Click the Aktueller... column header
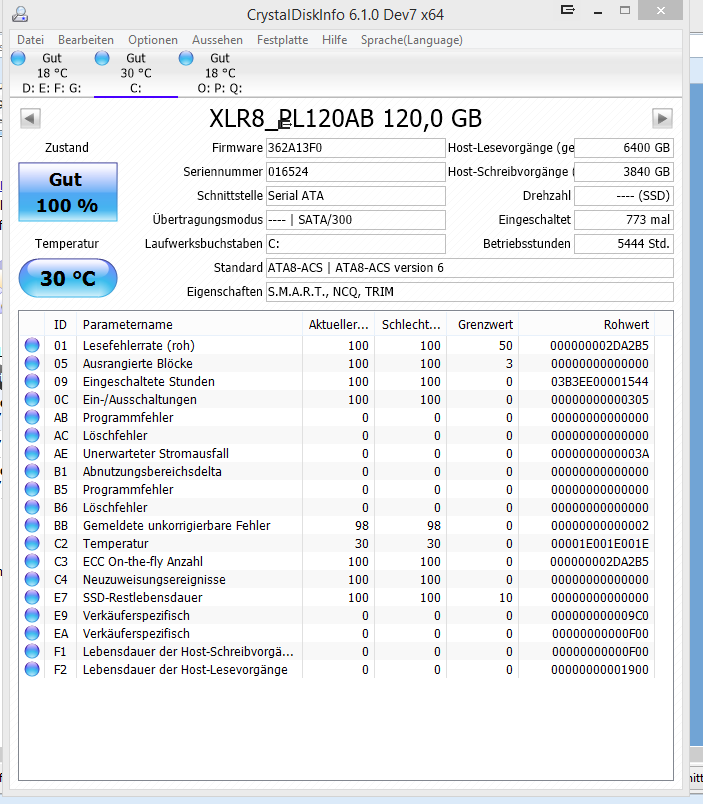 [338, 325]
